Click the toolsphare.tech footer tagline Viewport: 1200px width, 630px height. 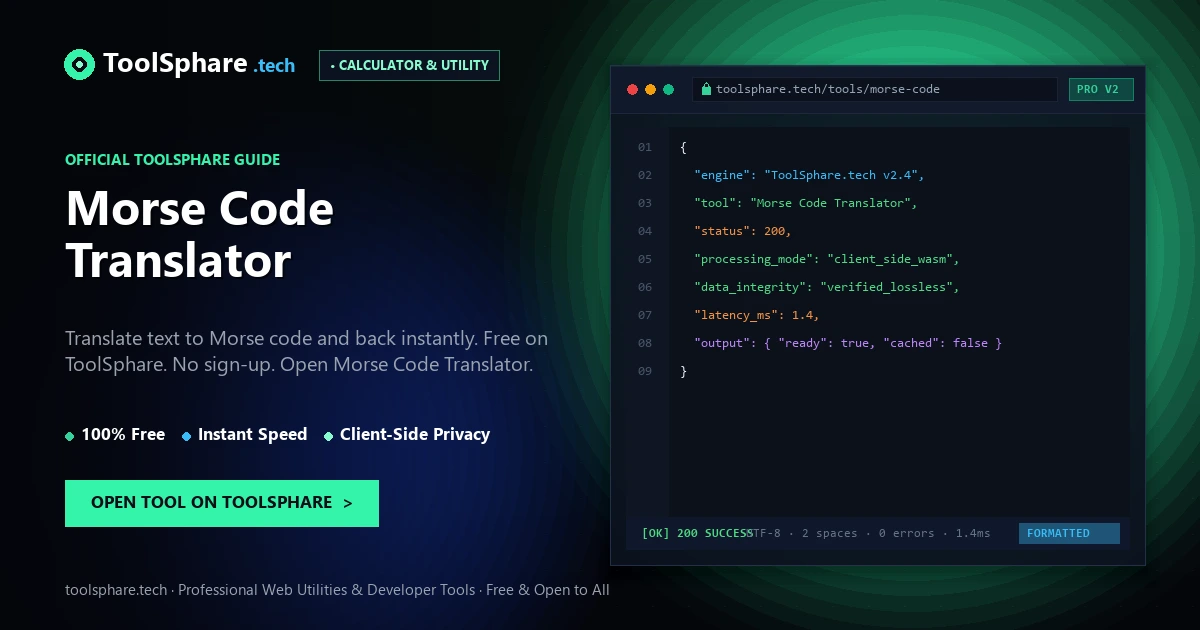tap(337, 590)
